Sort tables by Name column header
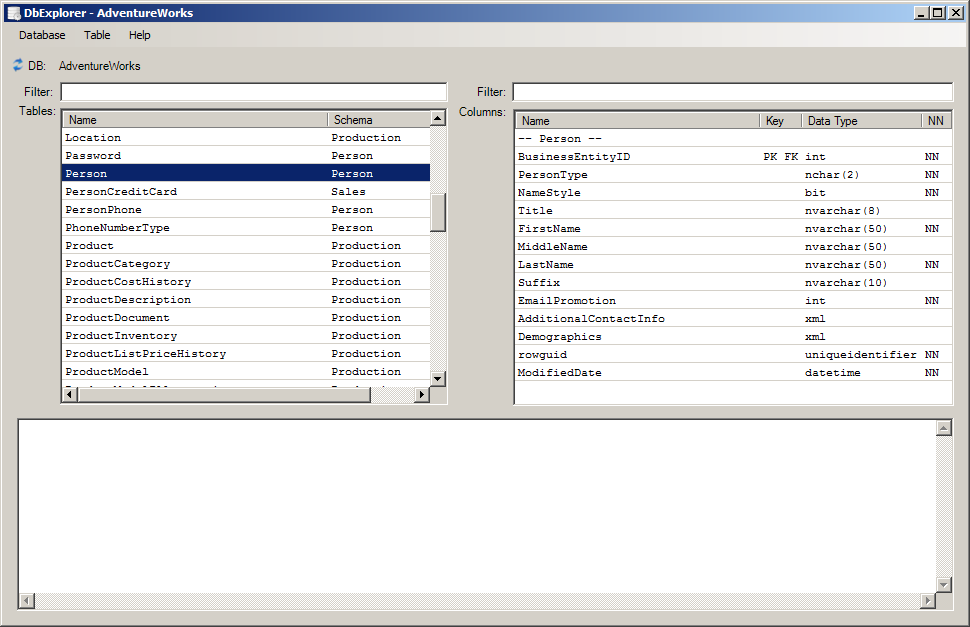Screen dimensions: 970x627 click(x=195, y=119)
